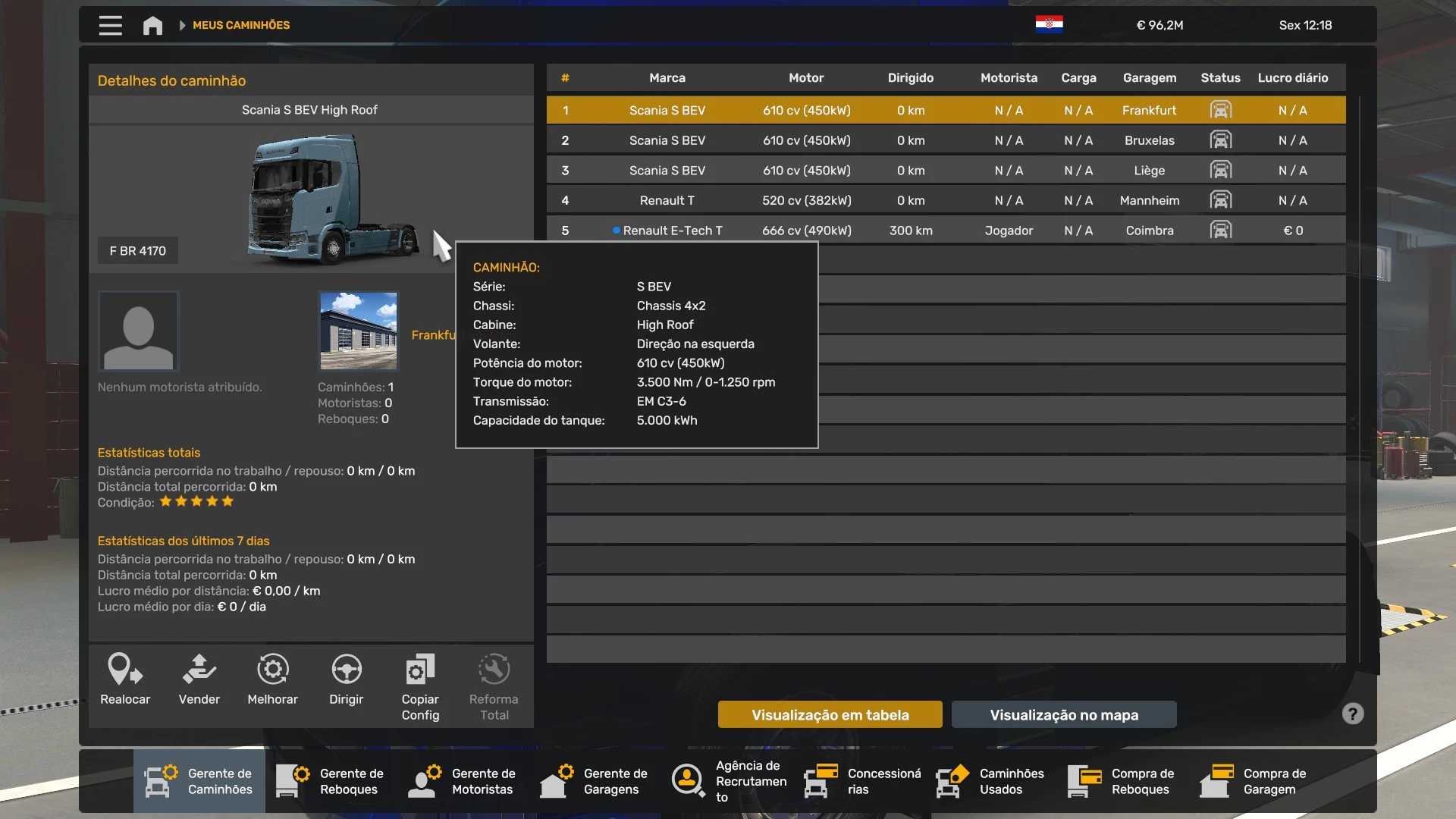
Task: Switch to Visualização em tabela view
Action: tap(830, 714)
